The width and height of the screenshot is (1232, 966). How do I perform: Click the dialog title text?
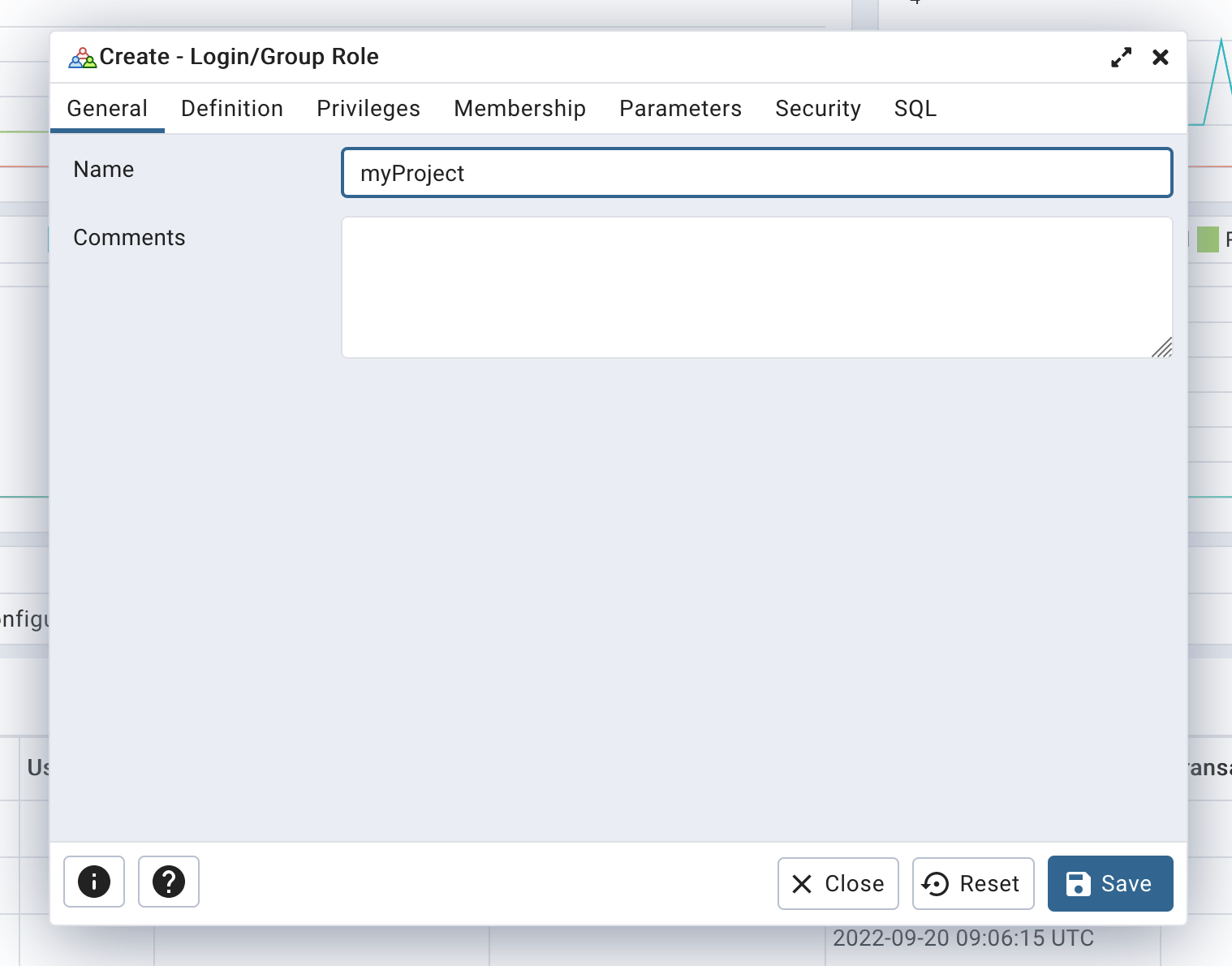coord(239,57)
